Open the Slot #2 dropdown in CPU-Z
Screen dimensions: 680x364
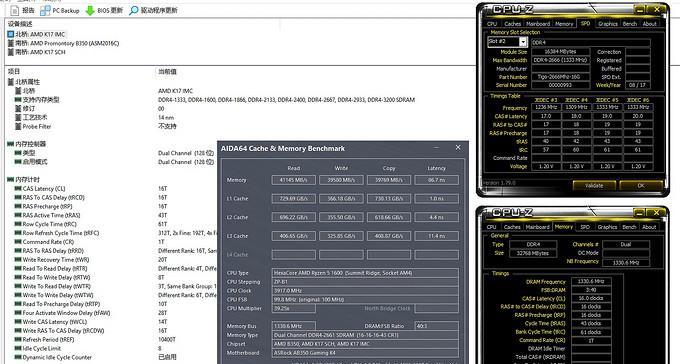523,42
